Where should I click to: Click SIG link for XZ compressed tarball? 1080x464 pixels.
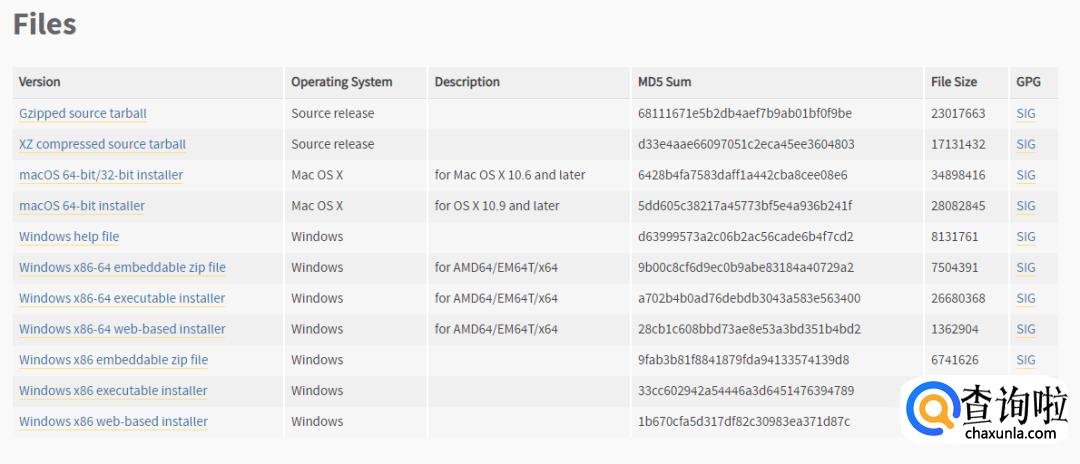[x=1026, y=144]
